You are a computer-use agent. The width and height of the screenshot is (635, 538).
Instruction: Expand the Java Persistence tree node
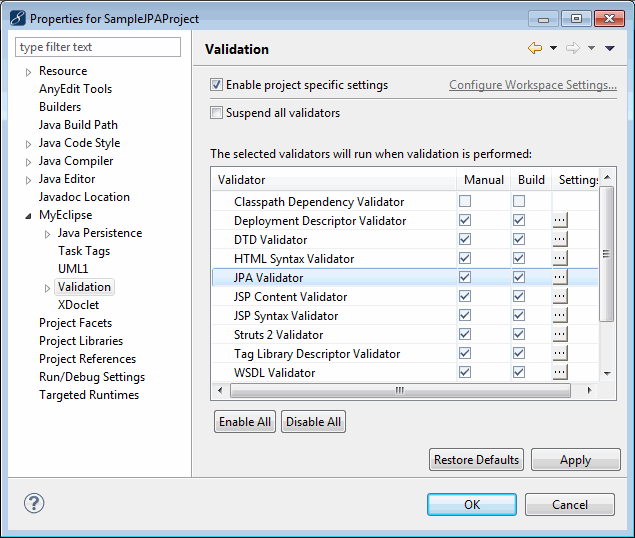click(47, 233)
